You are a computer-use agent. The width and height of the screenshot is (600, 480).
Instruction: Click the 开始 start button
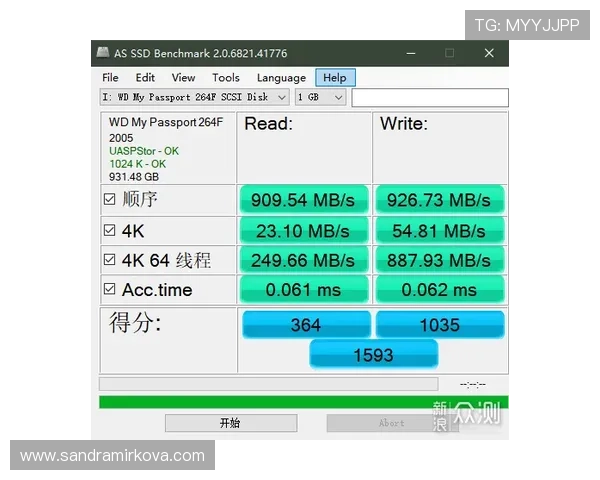[x=229, y=423]
